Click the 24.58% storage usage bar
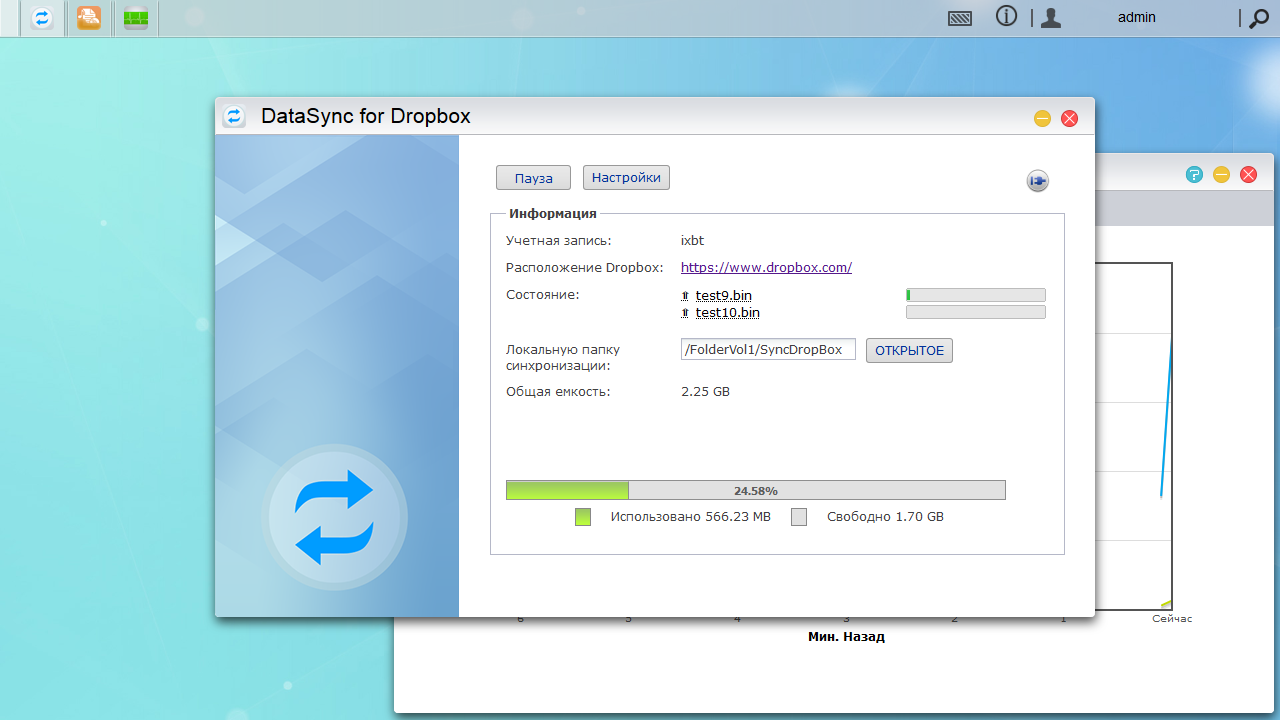Viewport: 1280px width, 720px height. coord(756,490)
